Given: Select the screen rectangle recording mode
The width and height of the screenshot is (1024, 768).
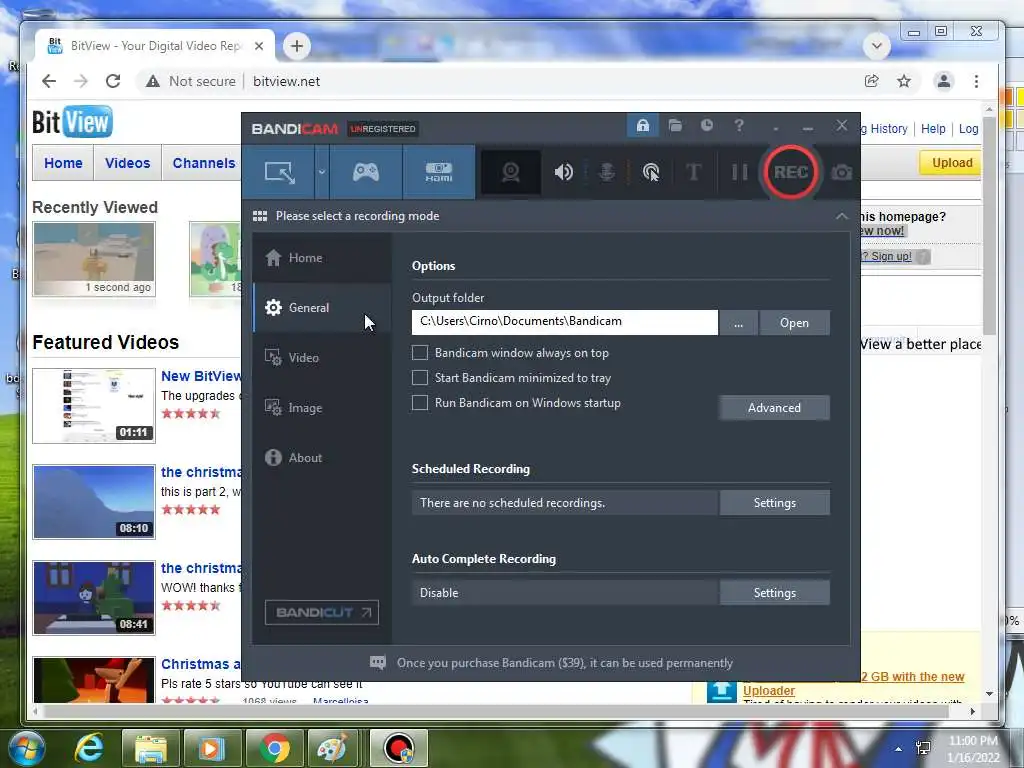Looking at the screenshot, I should pyautogui.click(x=279, y=172).
